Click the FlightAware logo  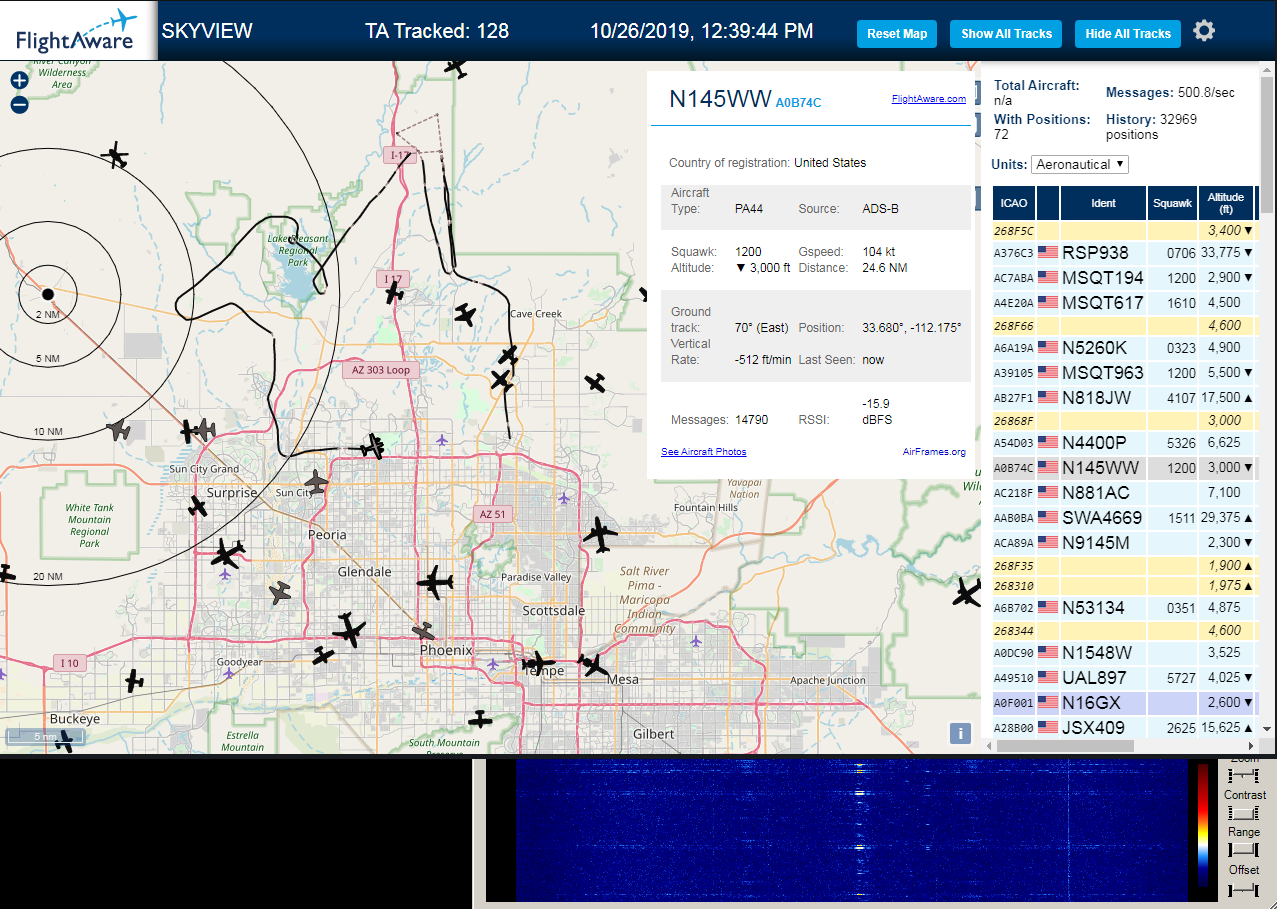(77, 30)
